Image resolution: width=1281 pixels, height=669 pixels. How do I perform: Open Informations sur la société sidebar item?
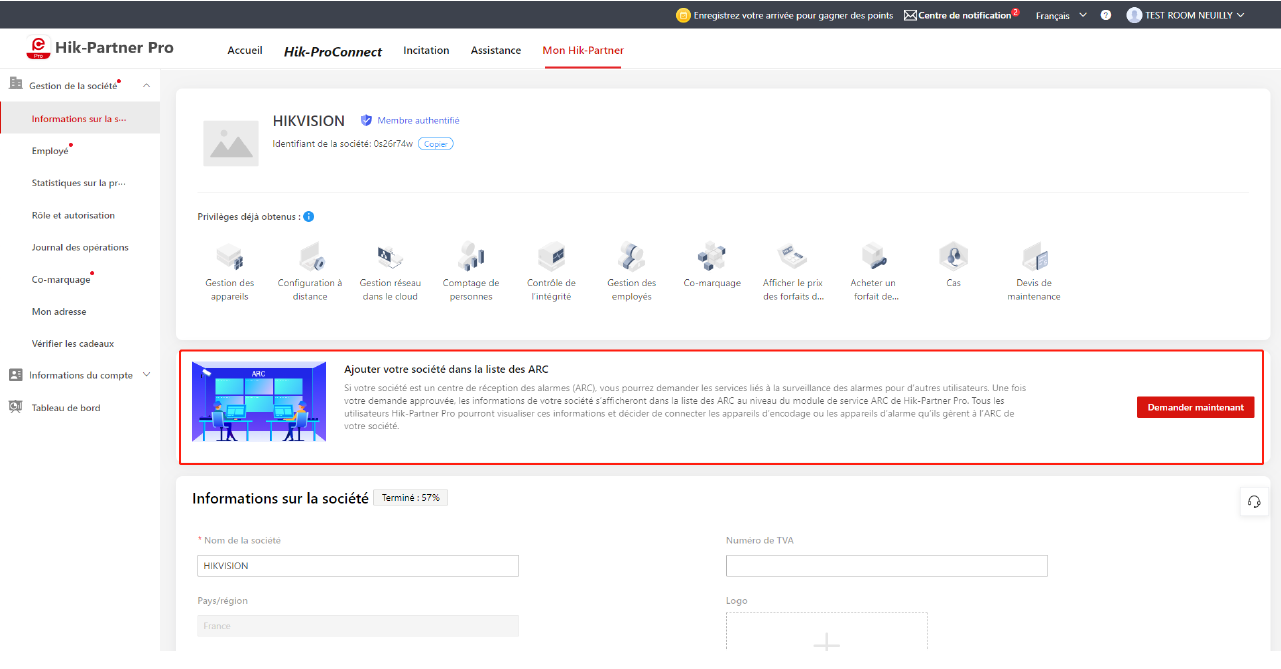click(x=80, y=119)
